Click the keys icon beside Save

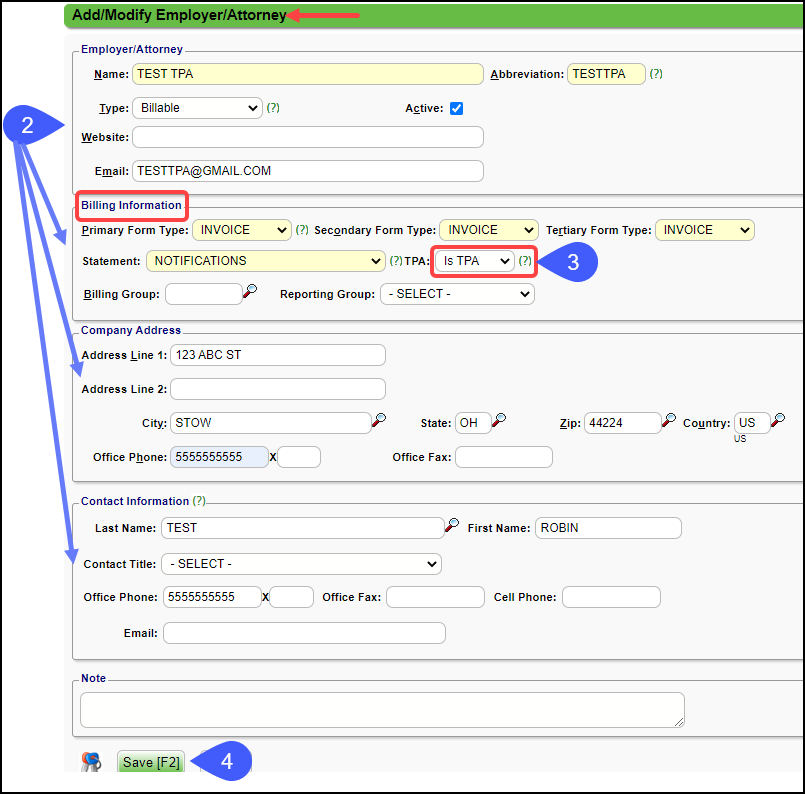(x=91, y=761)
